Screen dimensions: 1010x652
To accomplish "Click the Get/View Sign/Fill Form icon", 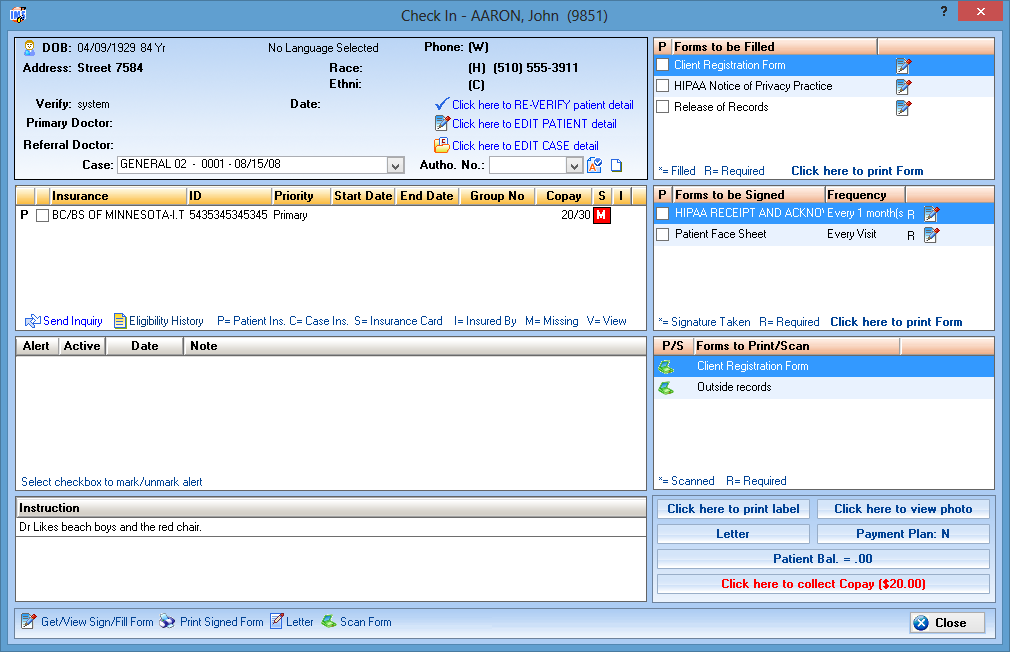I will coord(28,622).
